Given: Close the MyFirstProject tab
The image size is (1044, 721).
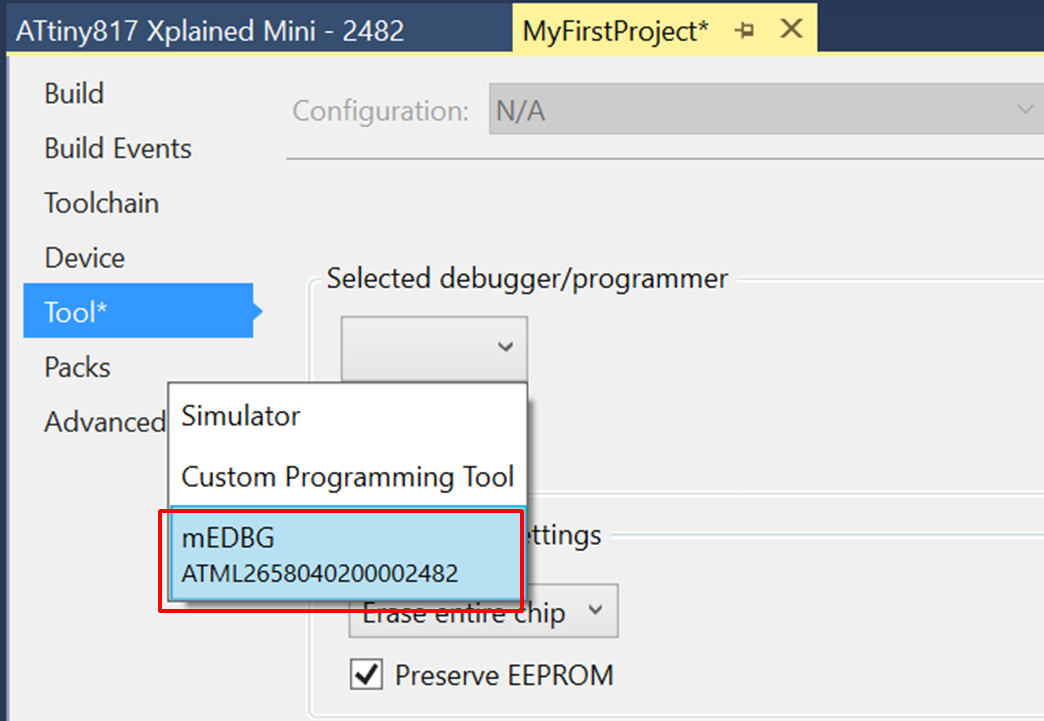Looking at the screenshot, I should (791, 30).
